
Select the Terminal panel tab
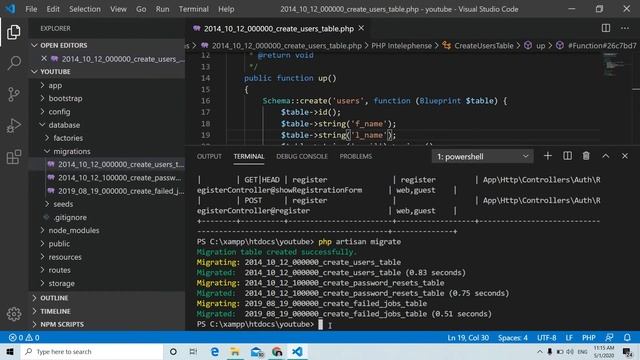coord(249,156)
